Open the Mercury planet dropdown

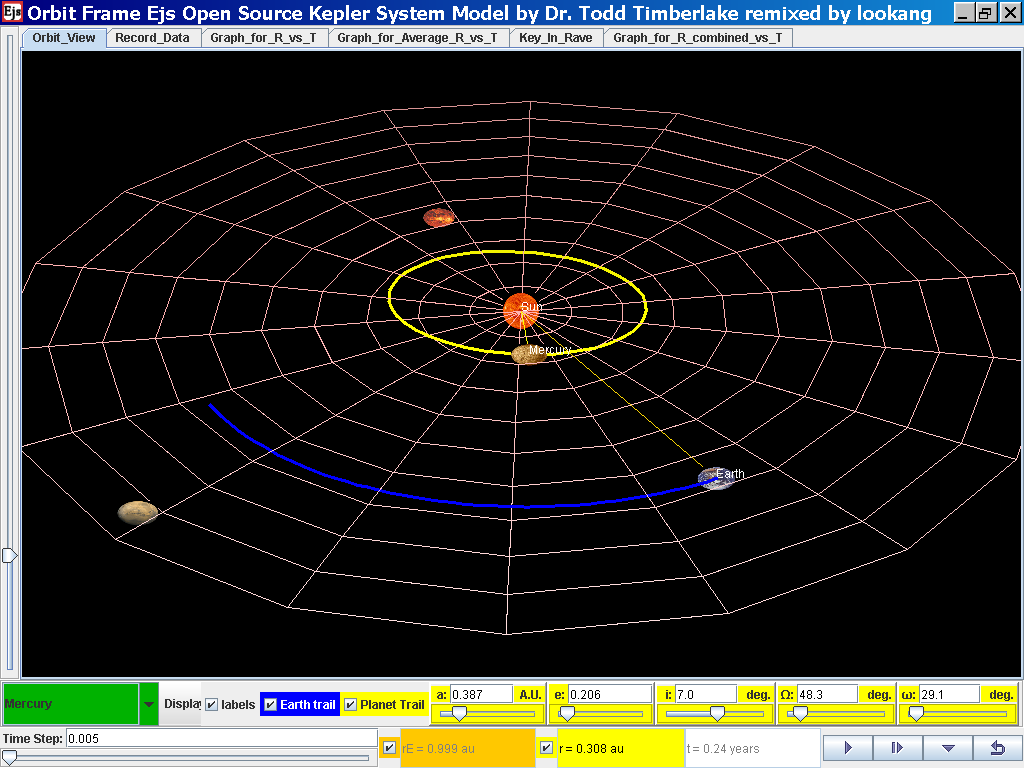pos(149,704)
